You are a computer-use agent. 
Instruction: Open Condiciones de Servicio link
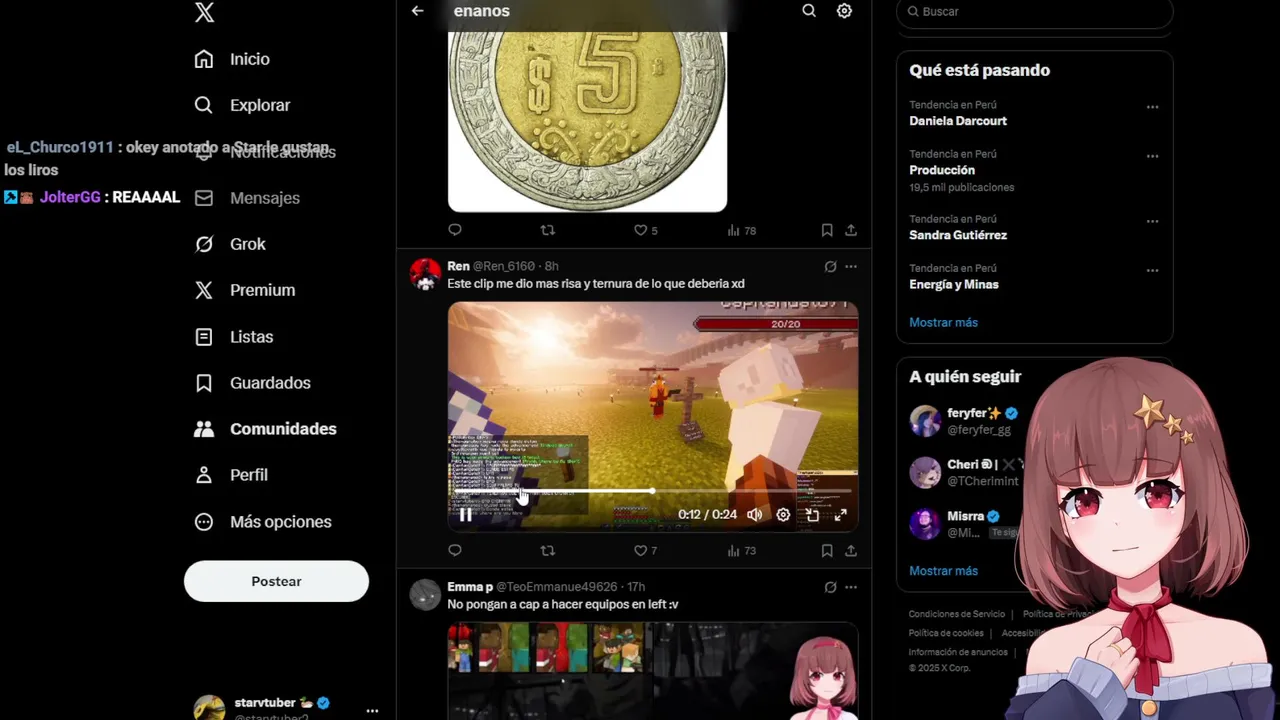click(x=957, y=614)
